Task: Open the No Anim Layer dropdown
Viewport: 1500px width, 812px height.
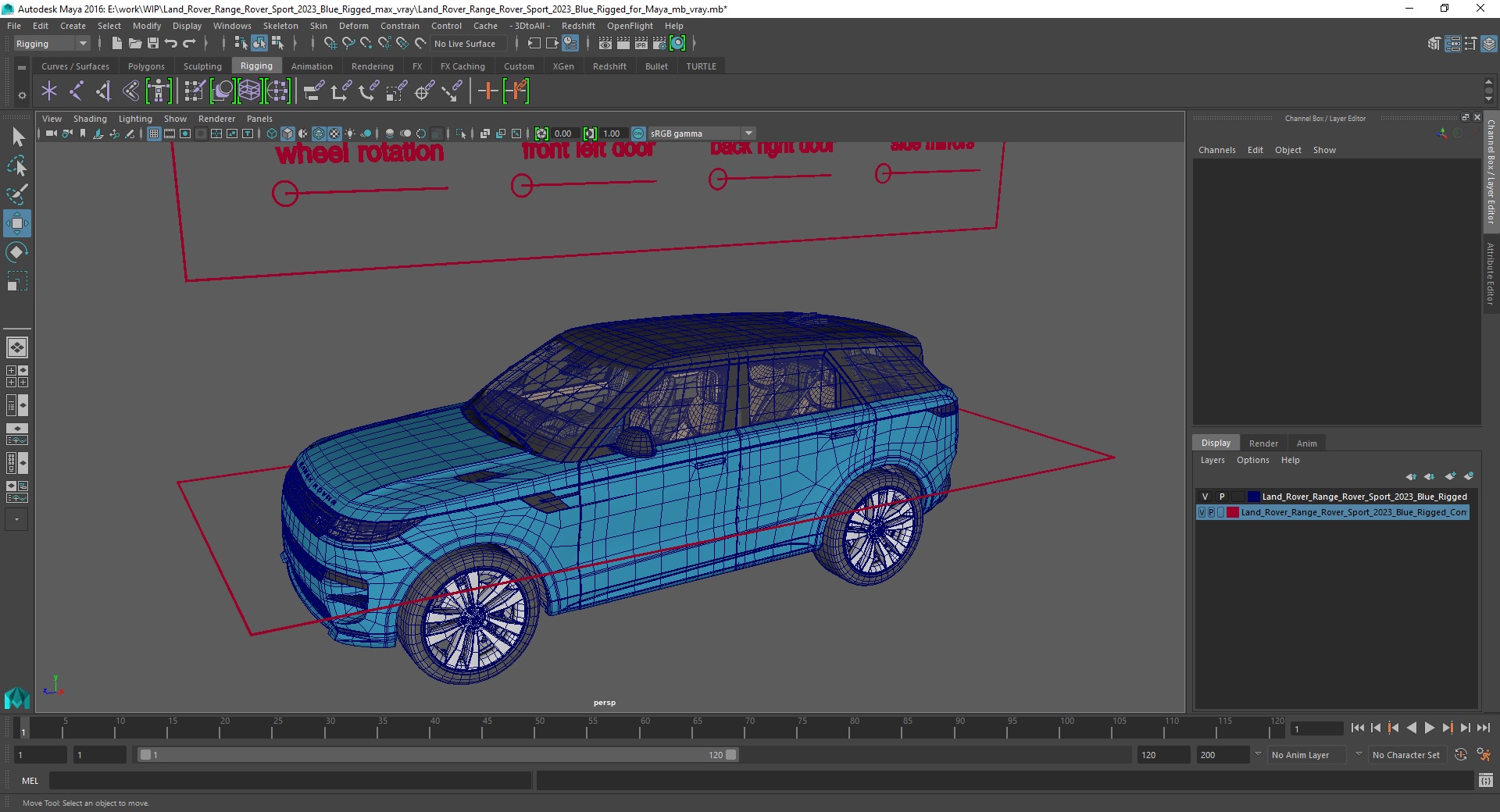Action: tap(1307, 755)
